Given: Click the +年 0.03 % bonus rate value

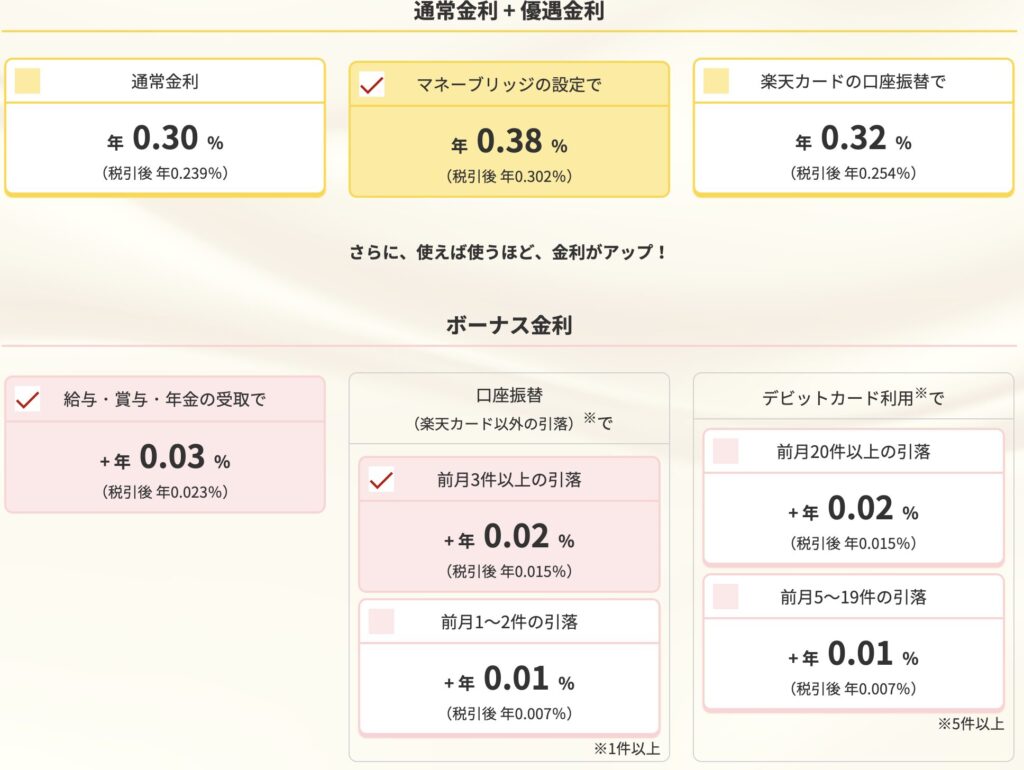Looking at the screenshot, I should (x=165, y=458).
